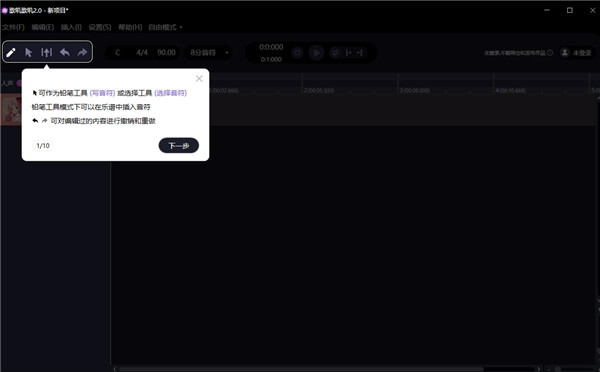This screenshot has width=600, height=372.
Task: Open the 8分音符 note length dropdown
Action: pos(209,52)
